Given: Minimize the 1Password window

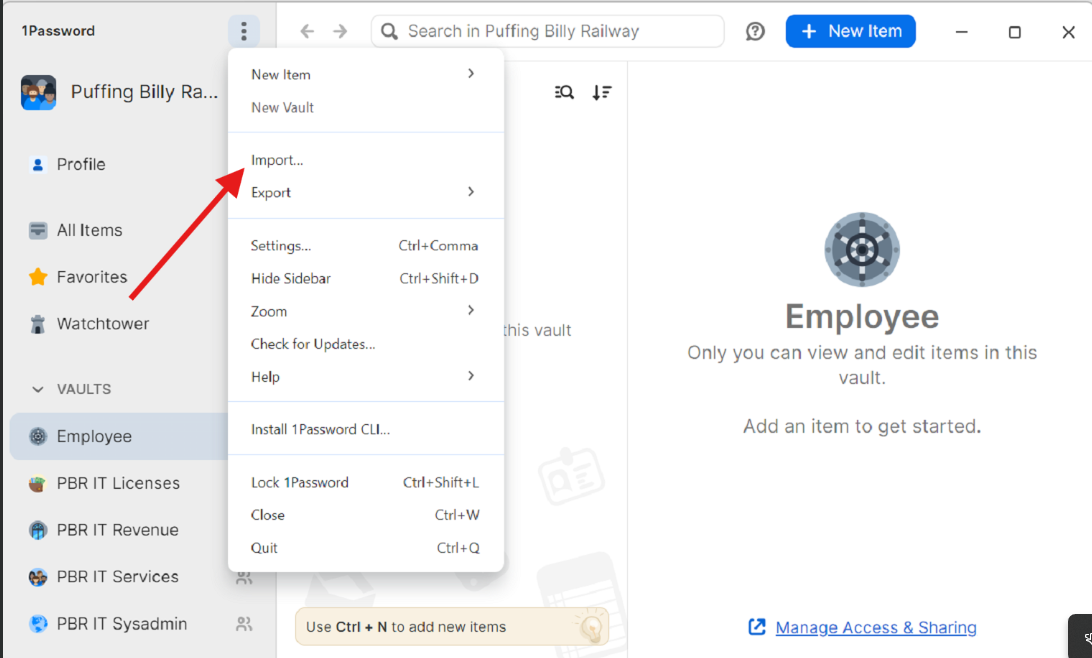Looking at the screenshot, I should (962, 32).
